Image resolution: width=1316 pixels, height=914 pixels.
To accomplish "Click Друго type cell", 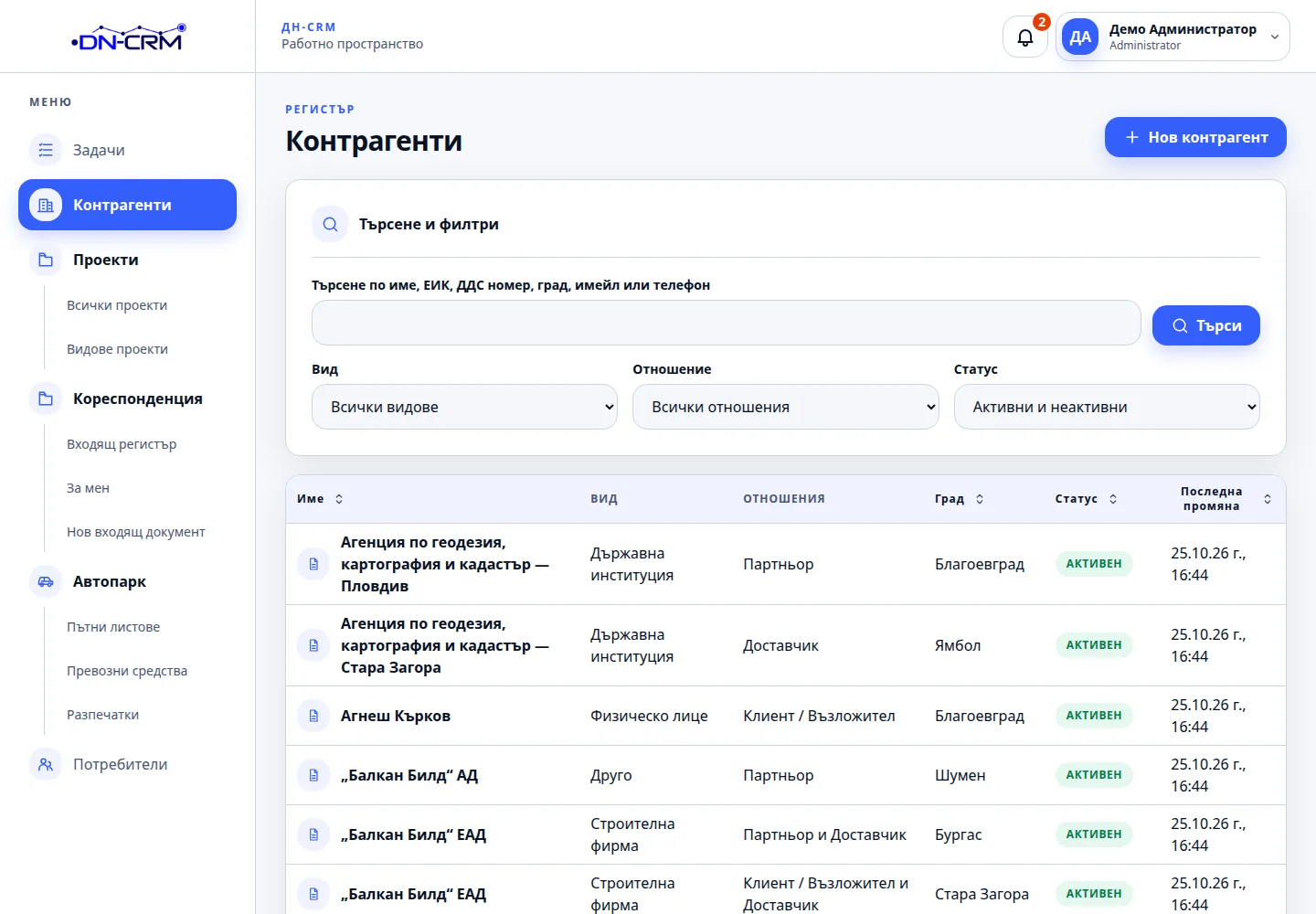I will [x=611, y=775].
